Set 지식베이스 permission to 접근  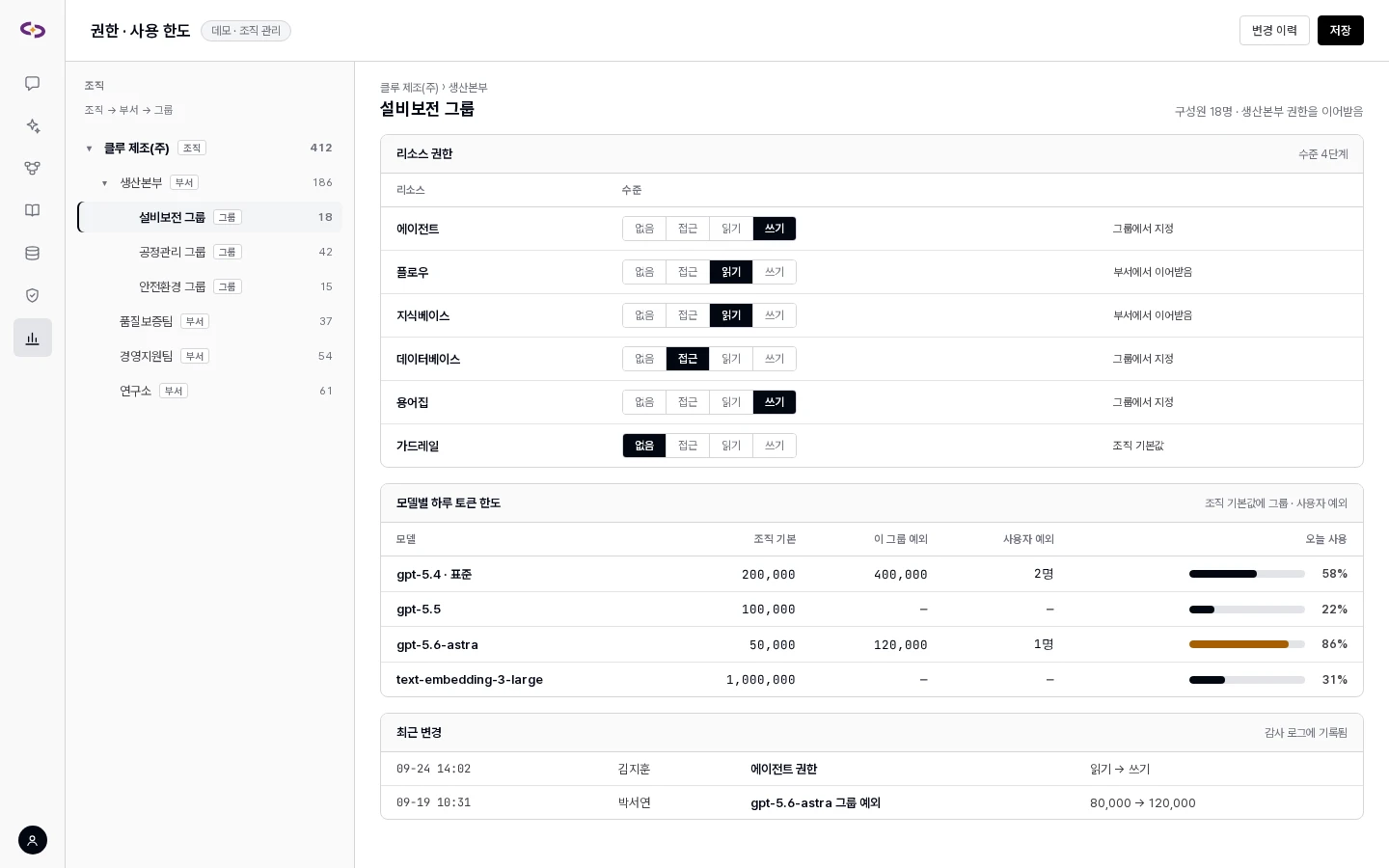point(688,315)
